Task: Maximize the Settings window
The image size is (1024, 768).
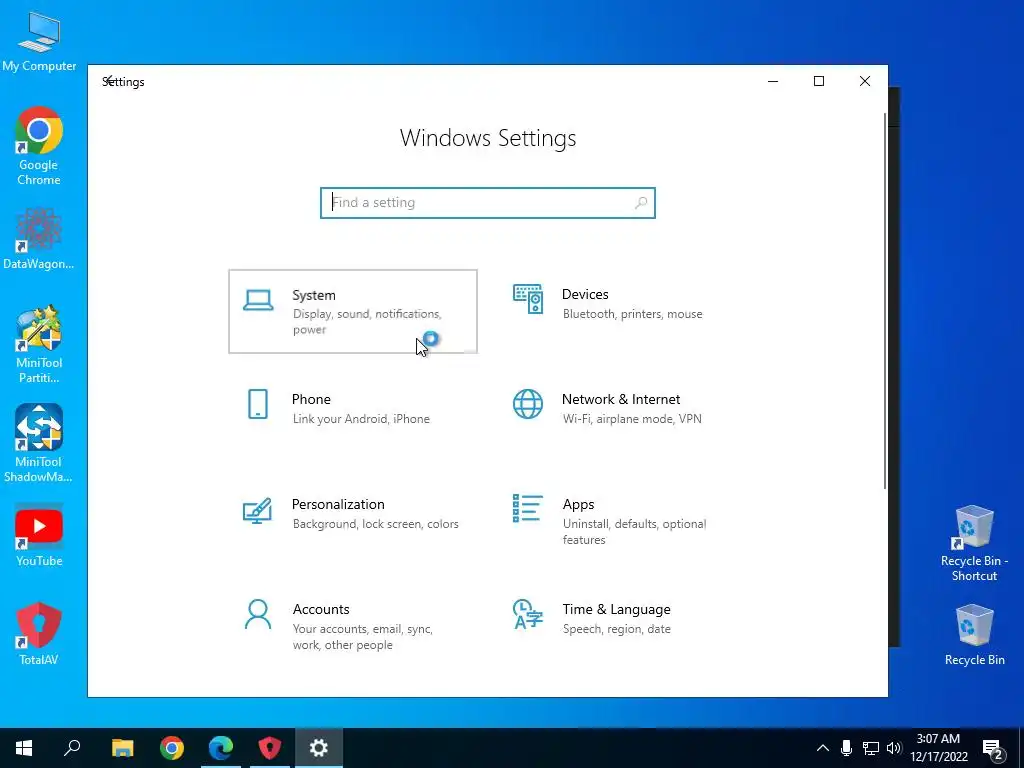Action: [819, 81]
